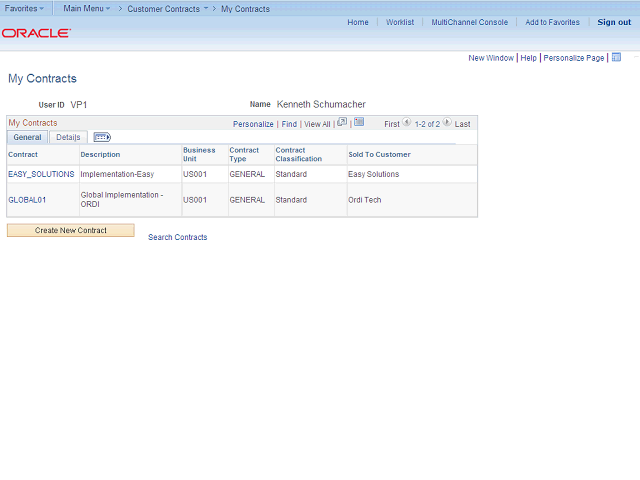Click the Last navigation link
640x480 pixels.
click(x=462, y=124)
